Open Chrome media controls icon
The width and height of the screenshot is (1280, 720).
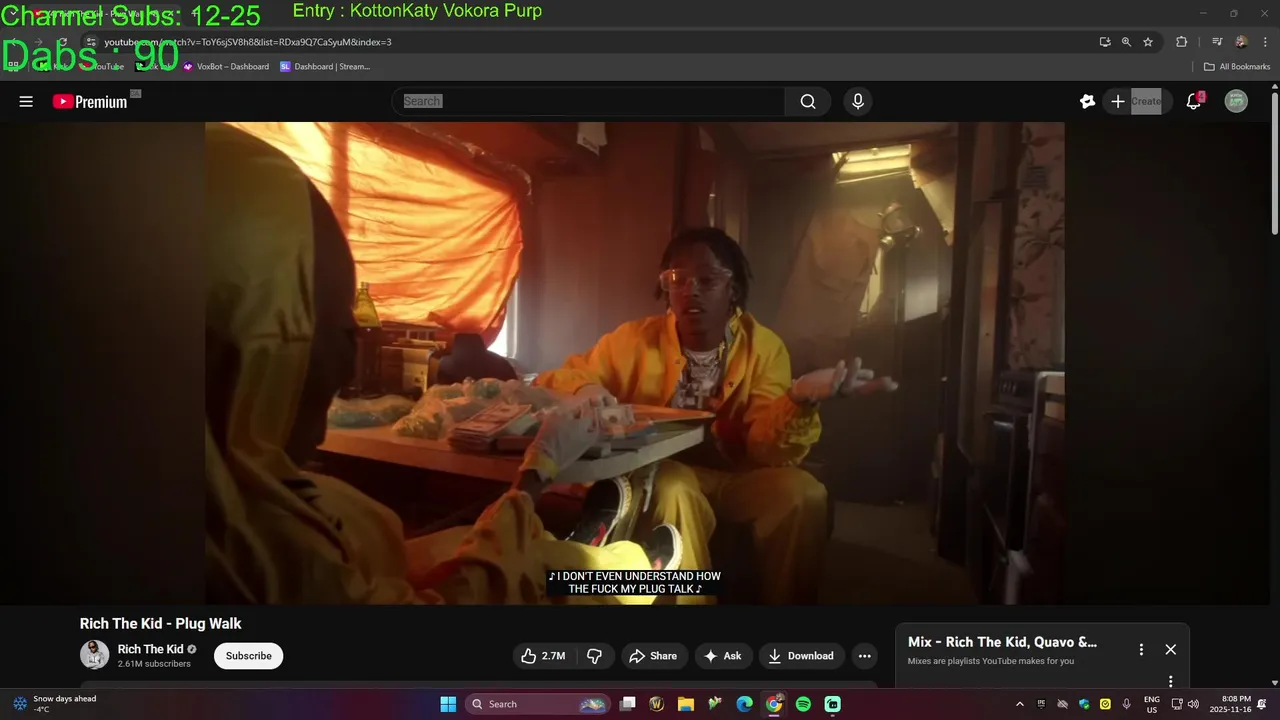coord(1217,42)
